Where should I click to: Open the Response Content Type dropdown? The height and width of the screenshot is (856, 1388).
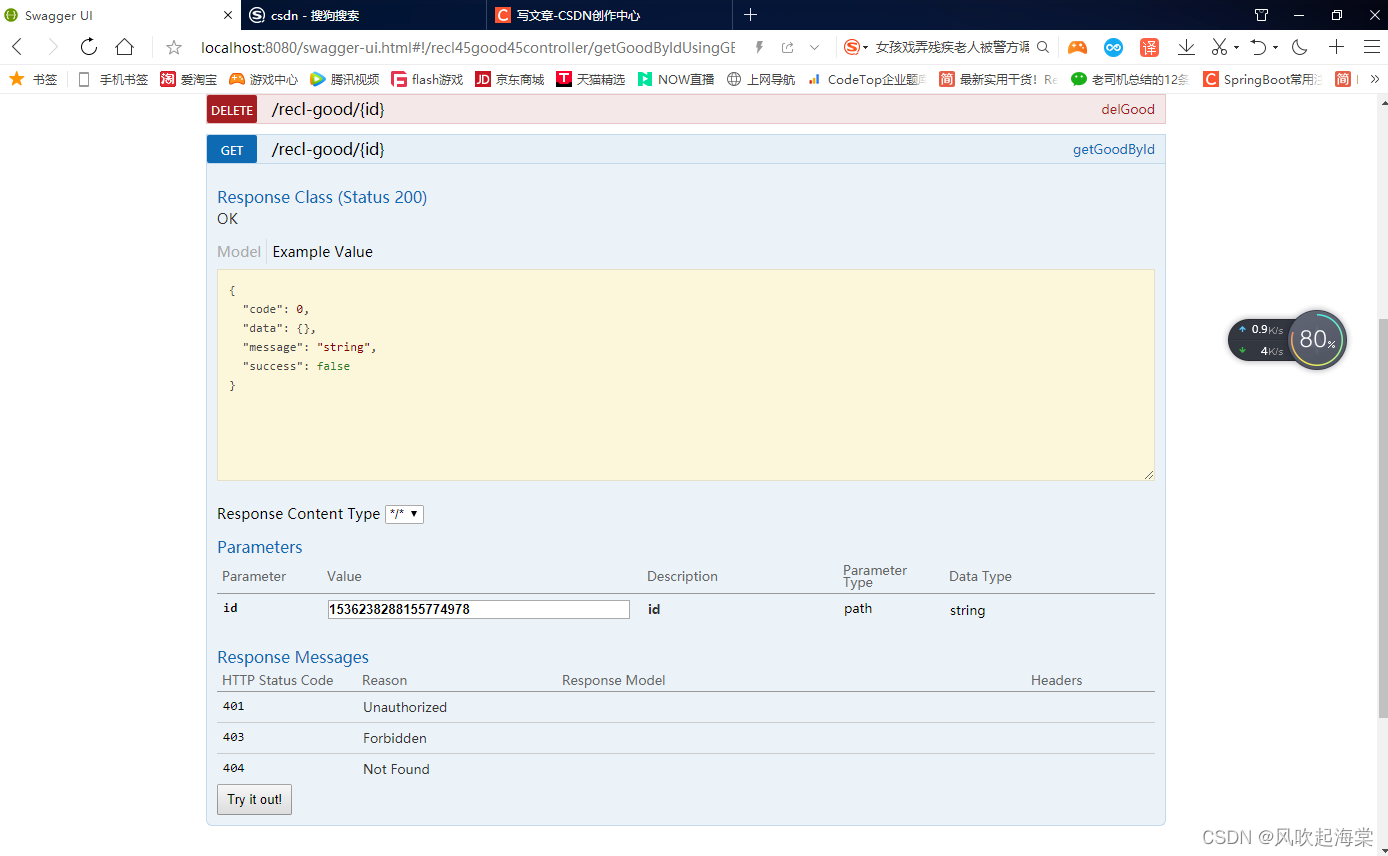(x=404, y=514)
